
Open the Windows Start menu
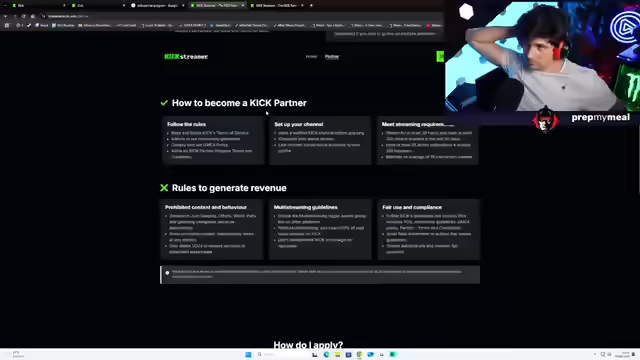click(248, 354)
